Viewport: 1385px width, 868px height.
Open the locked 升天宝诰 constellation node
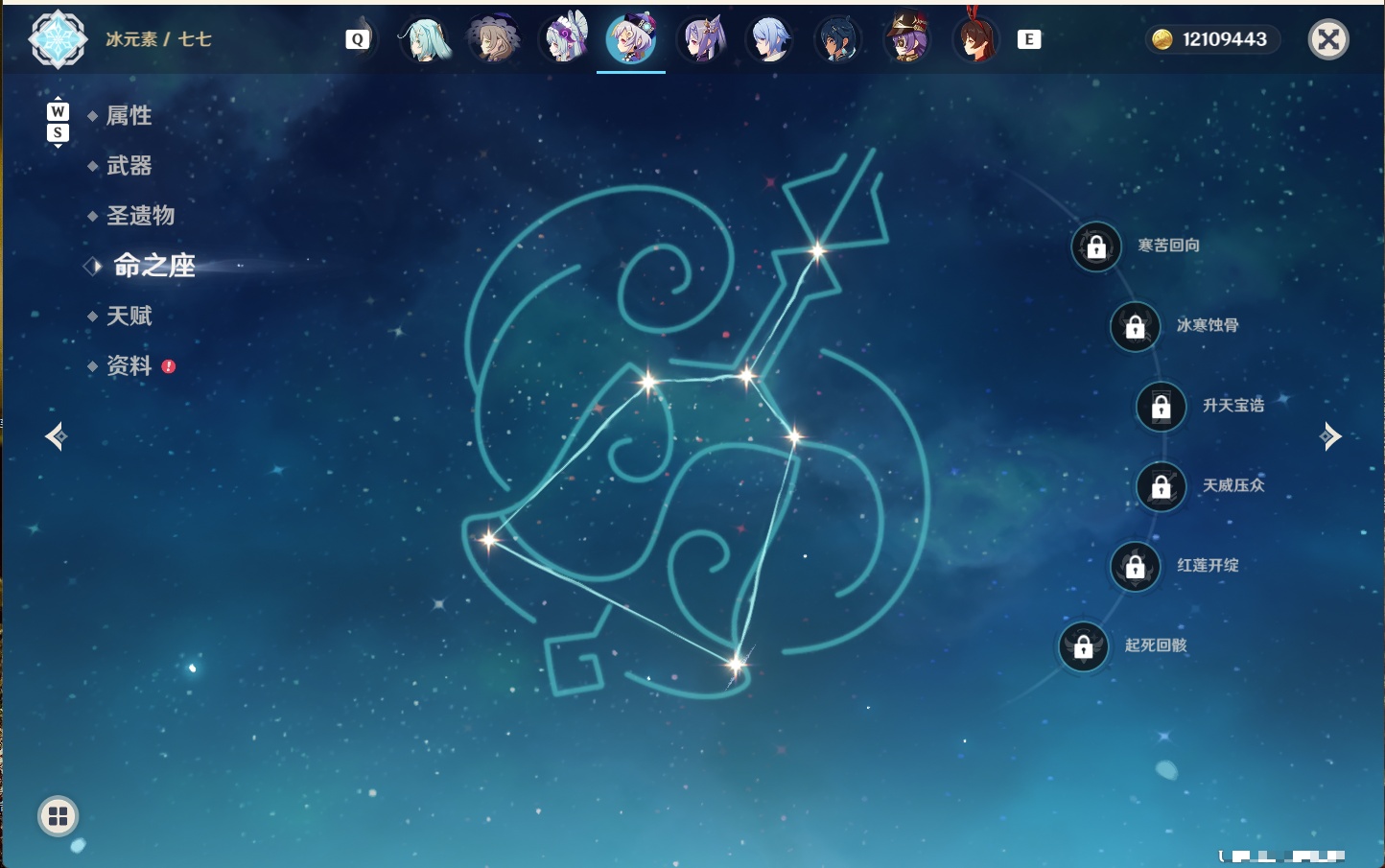1162,407
